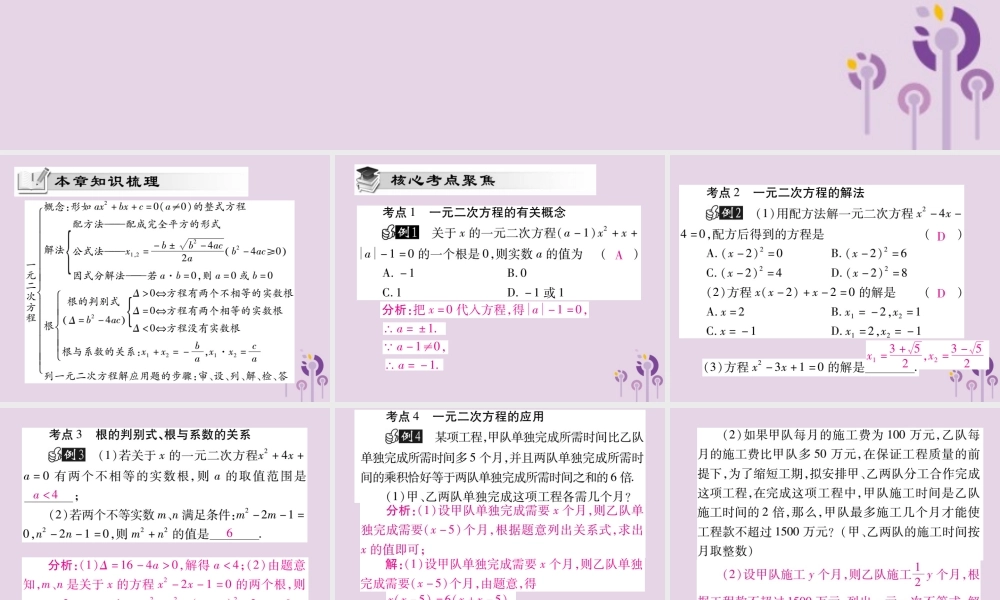Click the 例4 example badge
Screen dimensions: 1000x600
[403, 437]
